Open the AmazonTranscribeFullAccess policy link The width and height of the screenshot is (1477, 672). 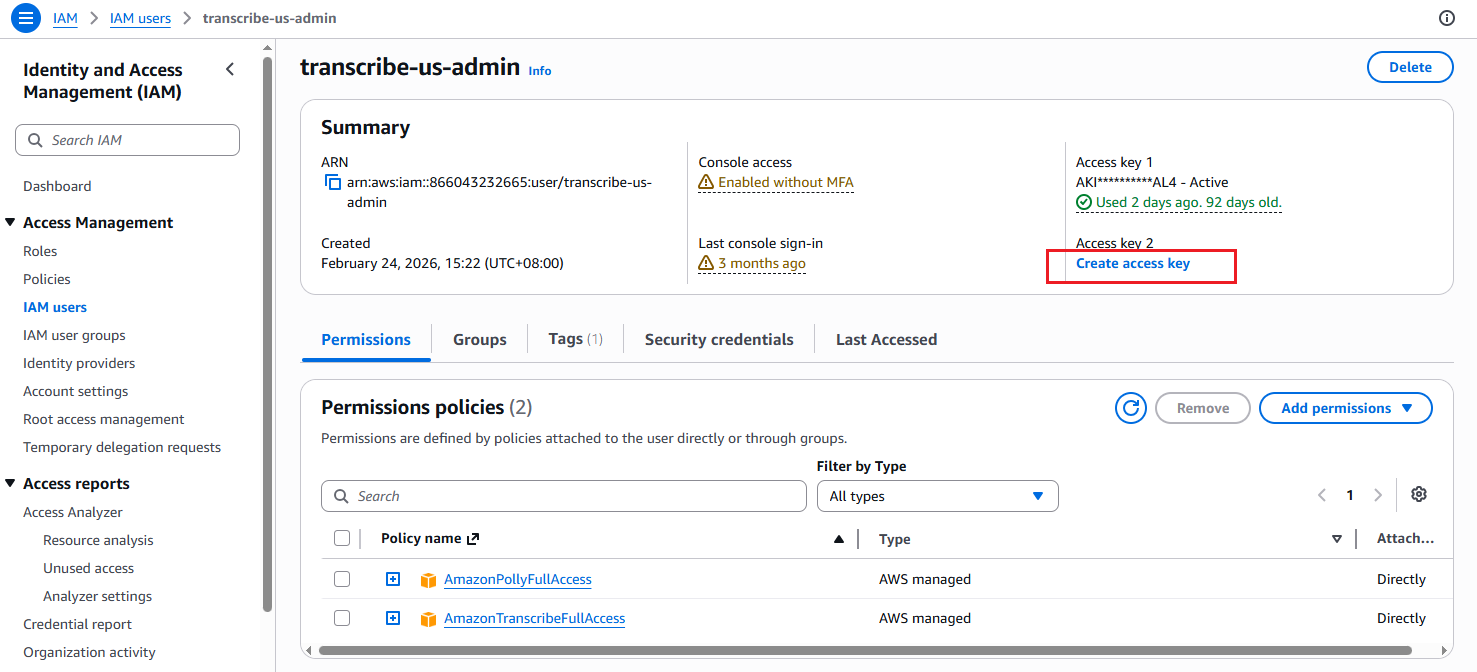click(x=535, y=618)
